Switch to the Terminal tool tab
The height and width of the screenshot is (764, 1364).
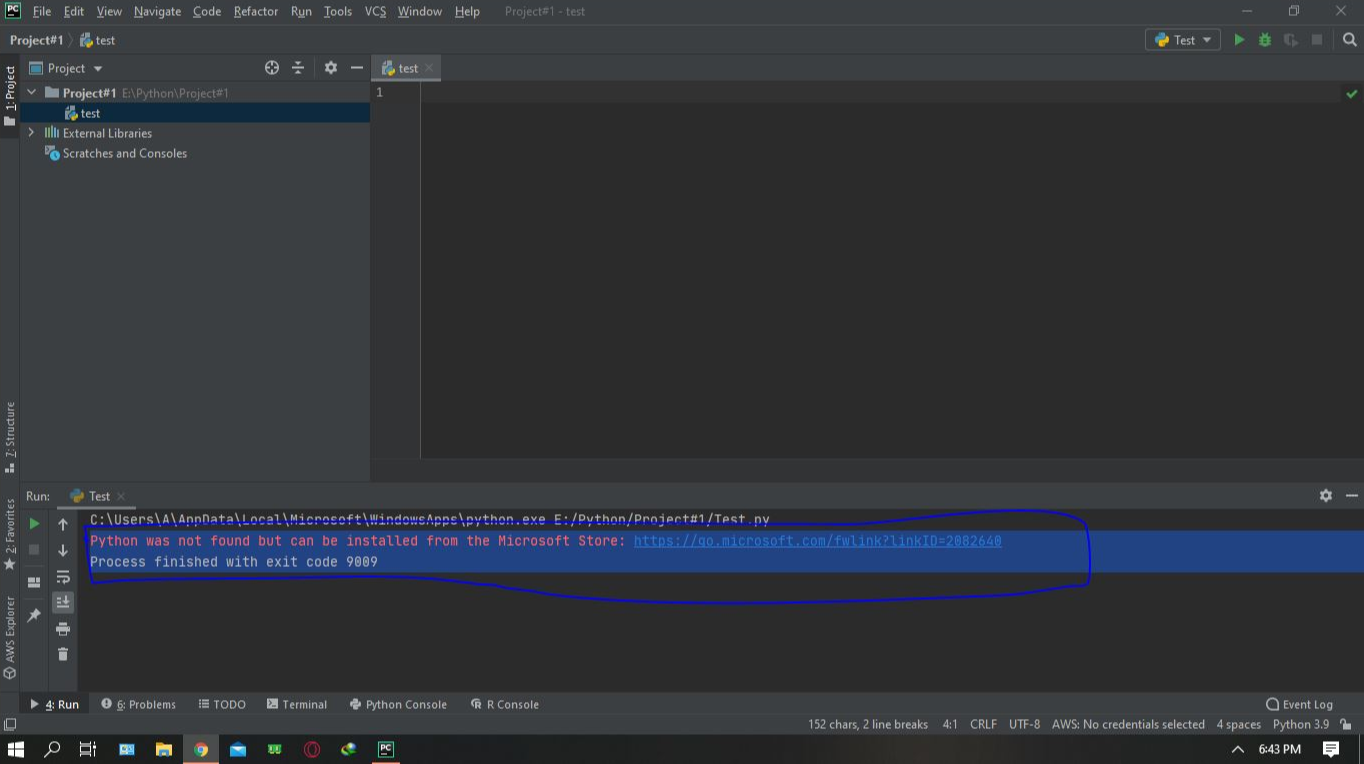[x=297, y=704]
